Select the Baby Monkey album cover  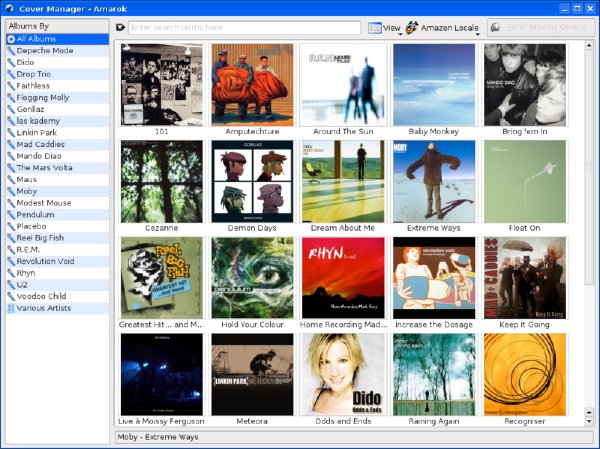pos(434,85)
